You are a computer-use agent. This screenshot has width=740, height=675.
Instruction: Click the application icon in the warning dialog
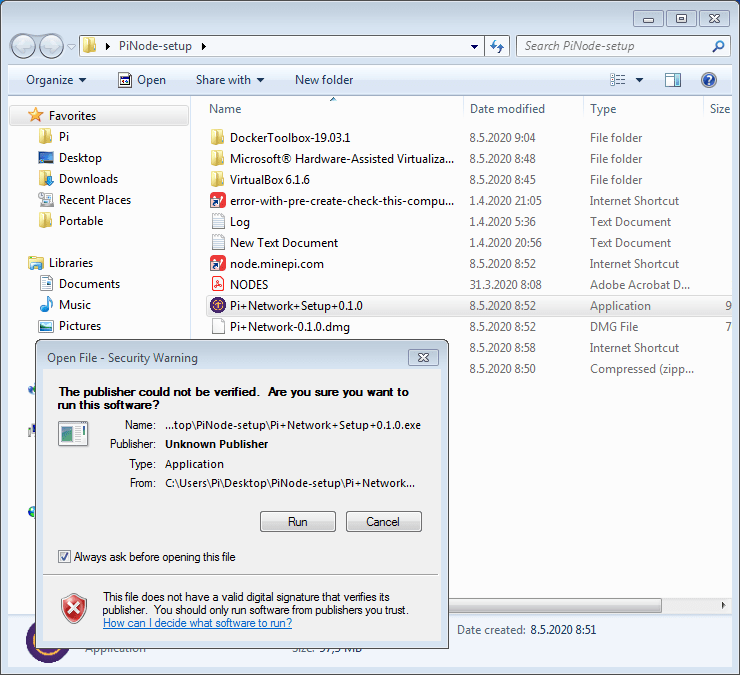tap(73, 434)
